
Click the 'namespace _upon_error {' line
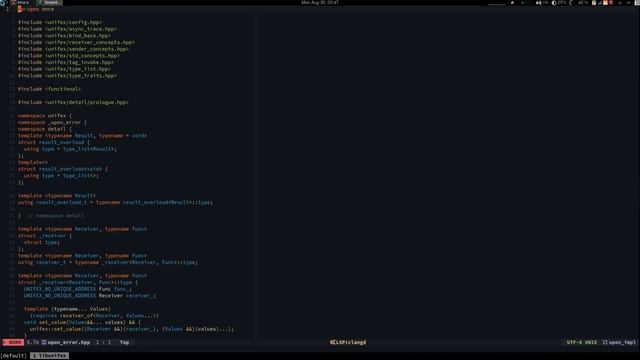click(x=52, y=122)
